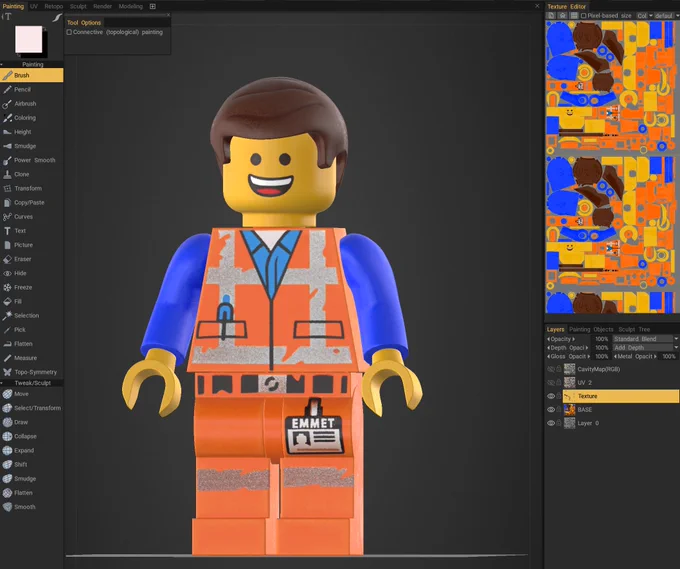Enable Connective (topological) painting checkbox
The height and width of the screenshot is (569, 680).
(69, 32)
